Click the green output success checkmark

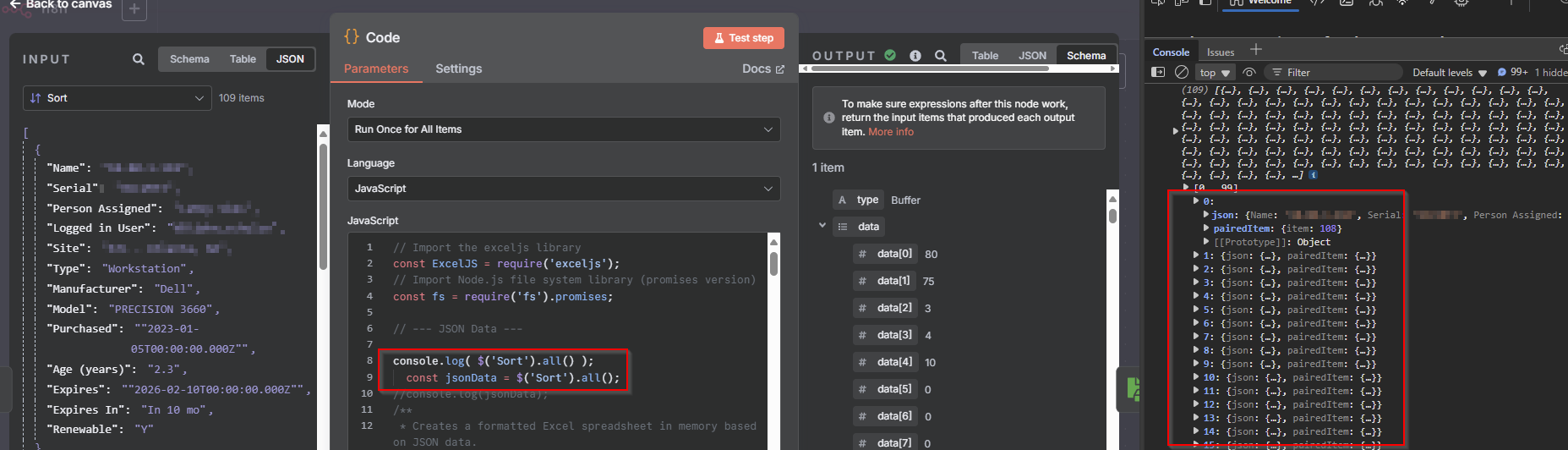pyautogui.click(x=890, y=55)
